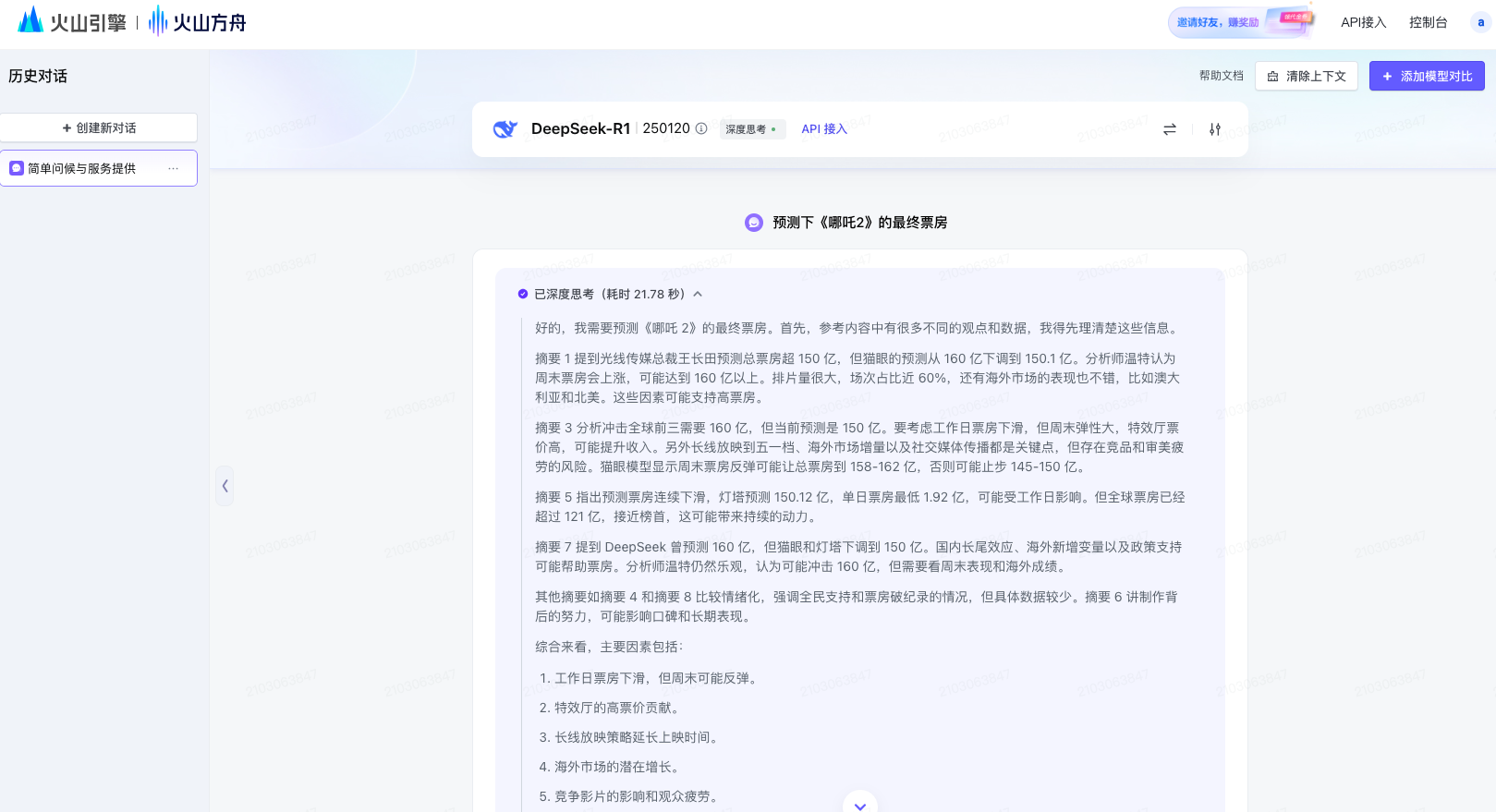1496x812 pixels.
Task: Click the scroll-to-bottom arrow button
Action: coord(859,805)
